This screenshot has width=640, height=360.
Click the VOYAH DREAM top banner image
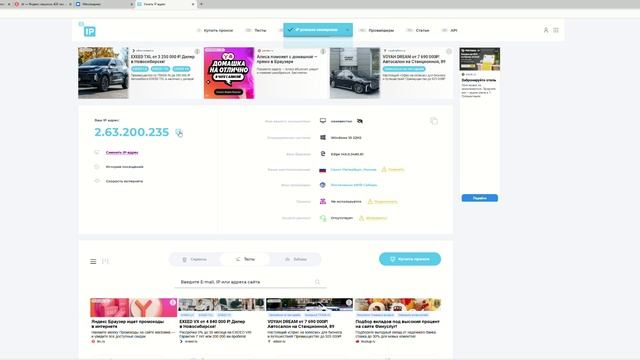[x=355, y=73]
